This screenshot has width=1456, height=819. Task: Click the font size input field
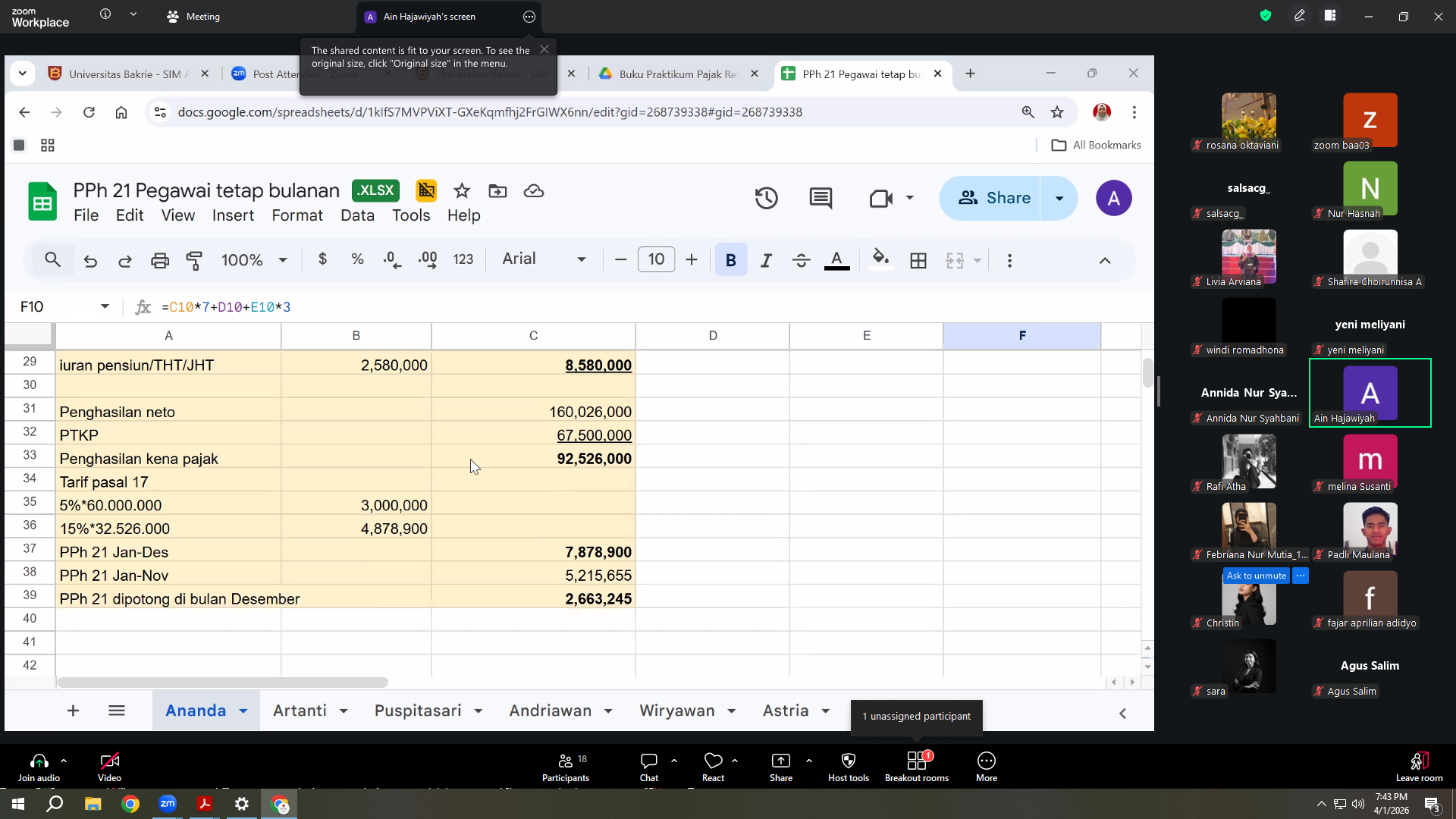click(656, 259)
